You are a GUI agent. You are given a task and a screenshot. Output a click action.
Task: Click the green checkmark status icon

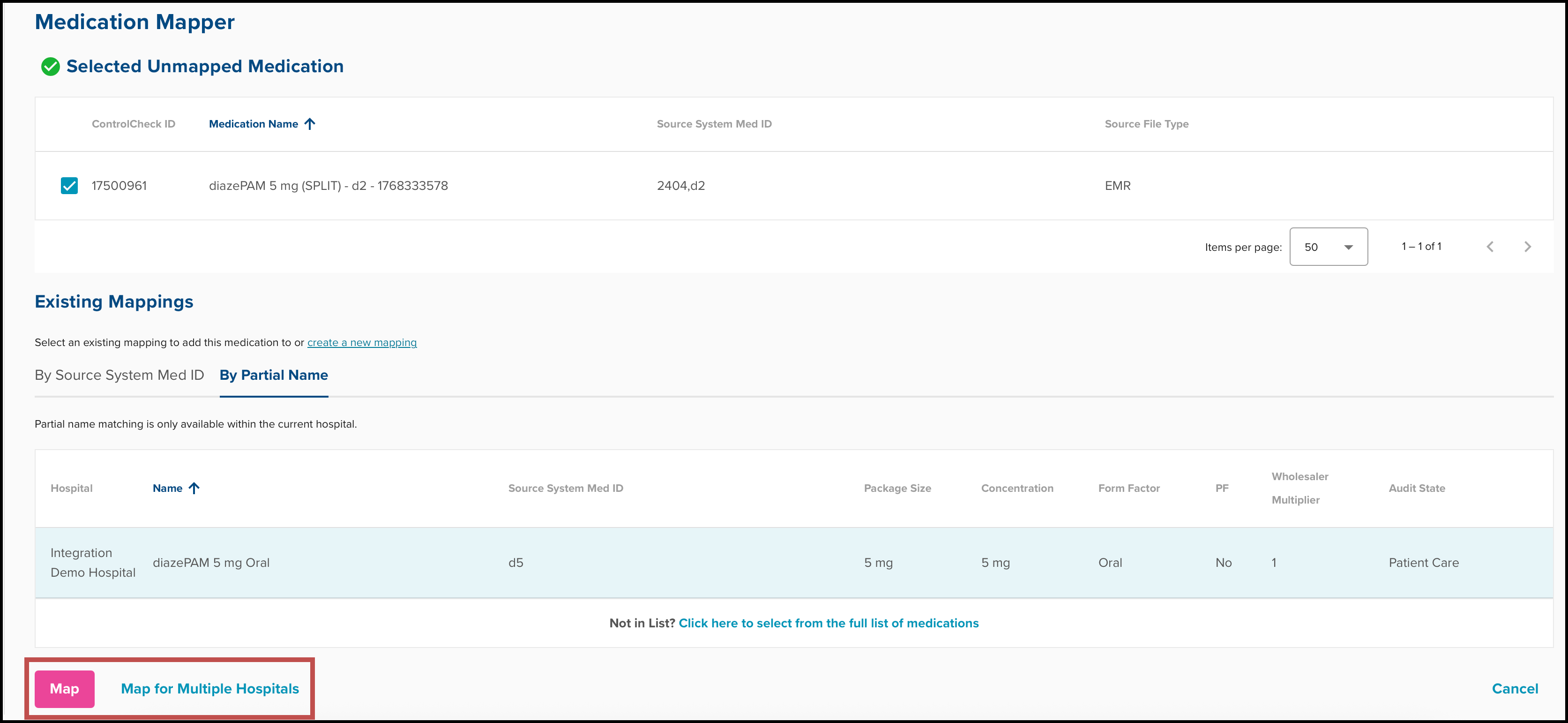click(x=51, y=67)
